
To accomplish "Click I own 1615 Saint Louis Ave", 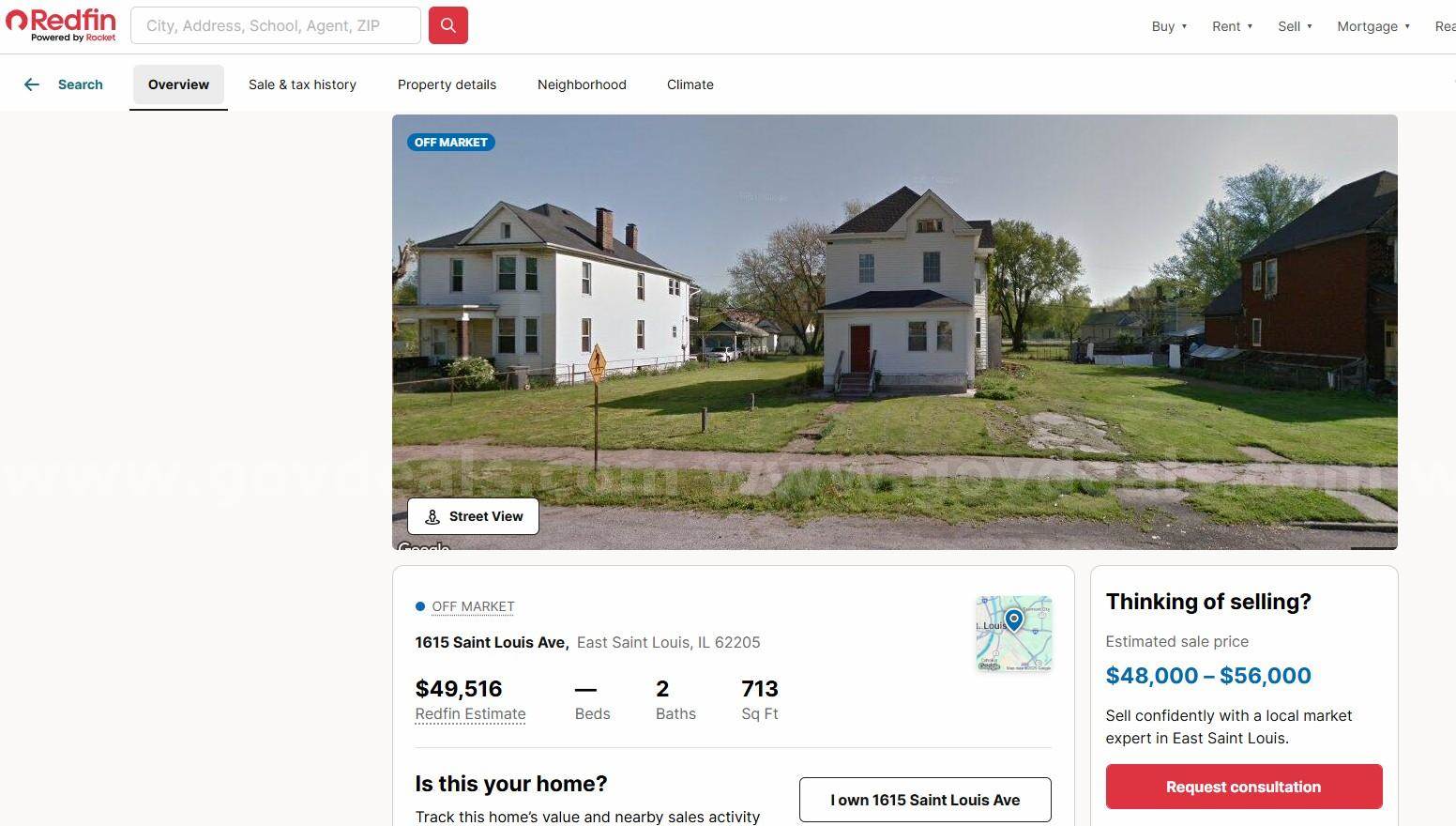I will [x=925, y=800].
